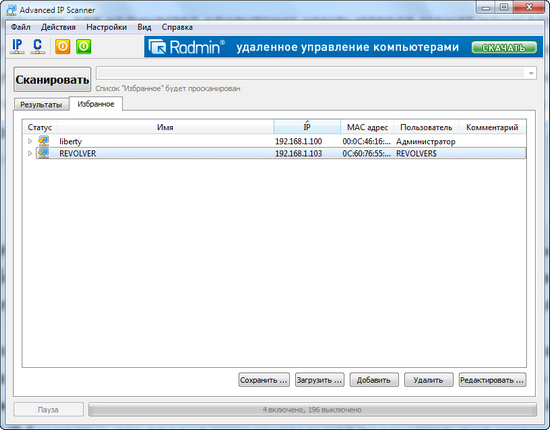Open the Файл menu
This screenshot has height=430, width=550.
20,27
